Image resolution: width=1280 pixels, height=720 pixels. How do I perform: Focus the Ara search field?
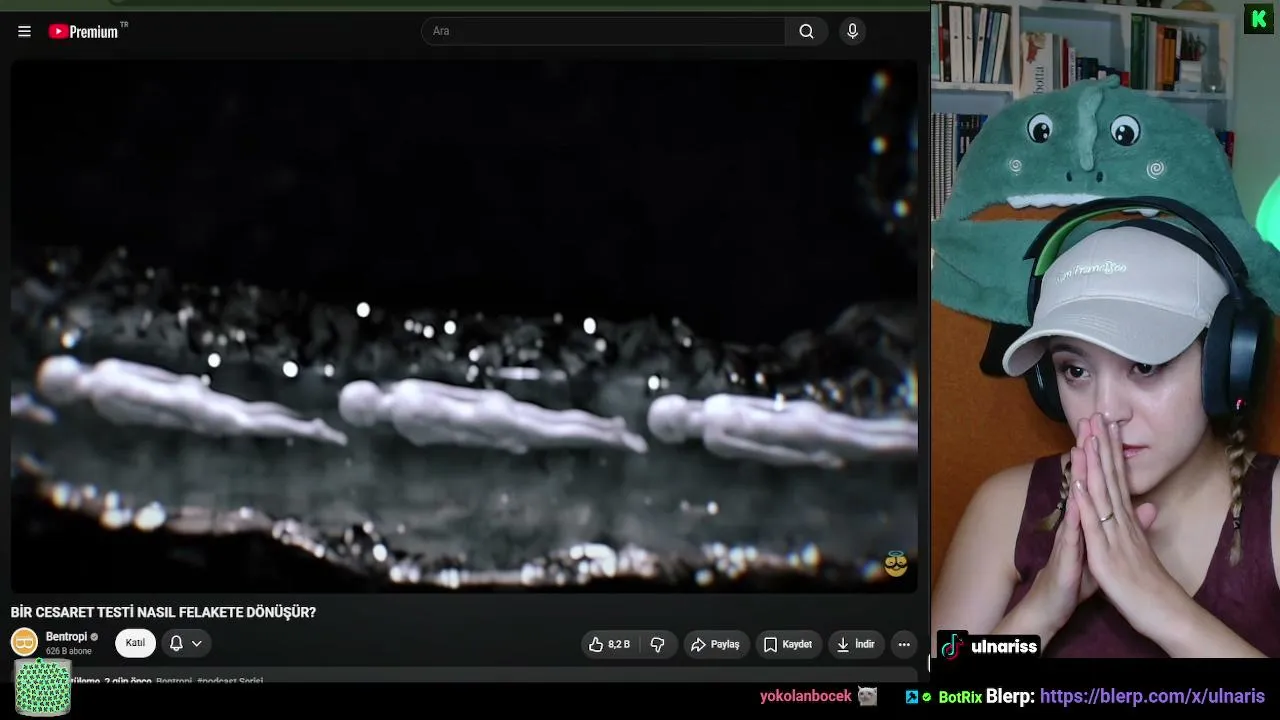point(603,31)
